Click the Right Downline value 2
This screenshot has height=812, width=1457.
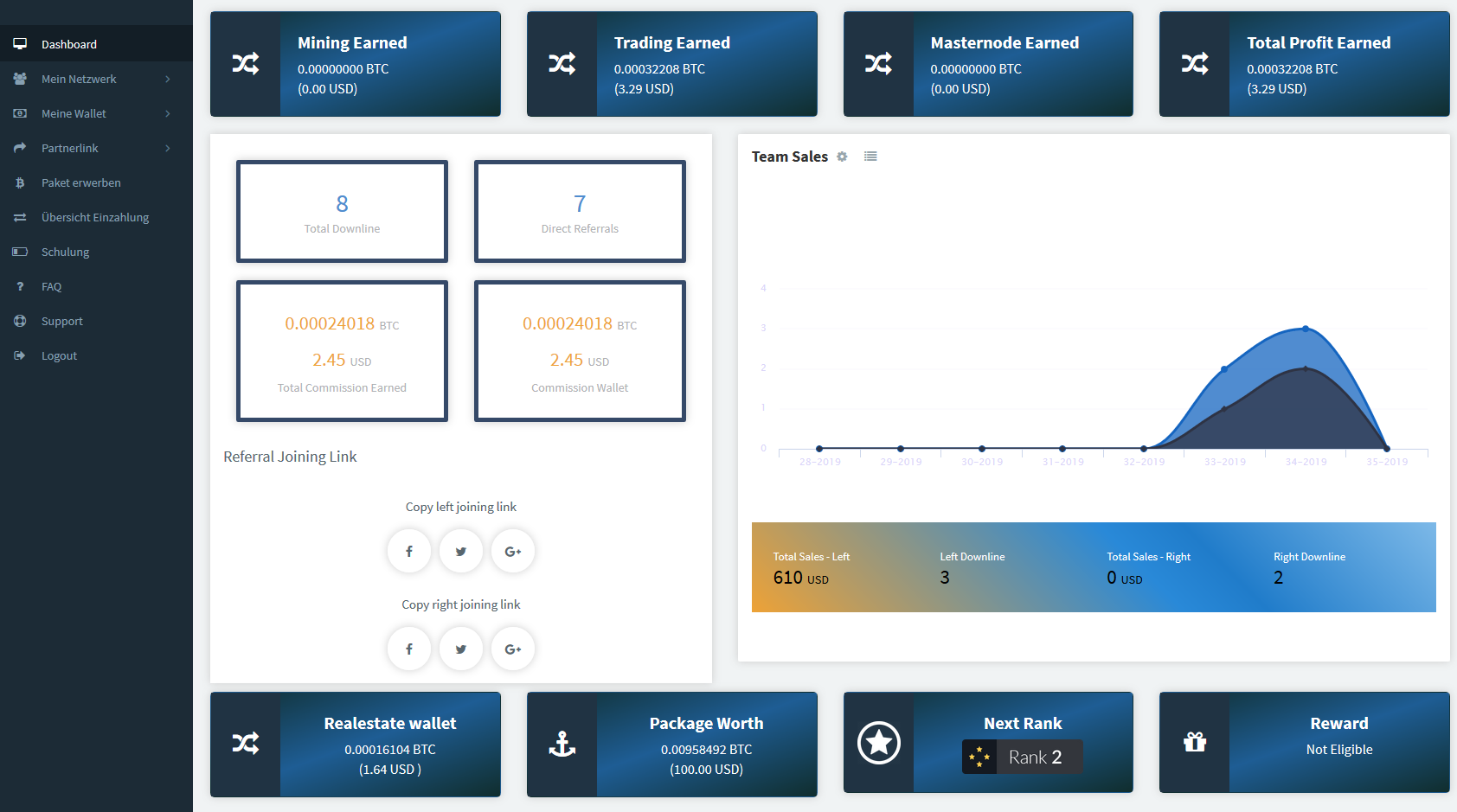pos(1279,578)
